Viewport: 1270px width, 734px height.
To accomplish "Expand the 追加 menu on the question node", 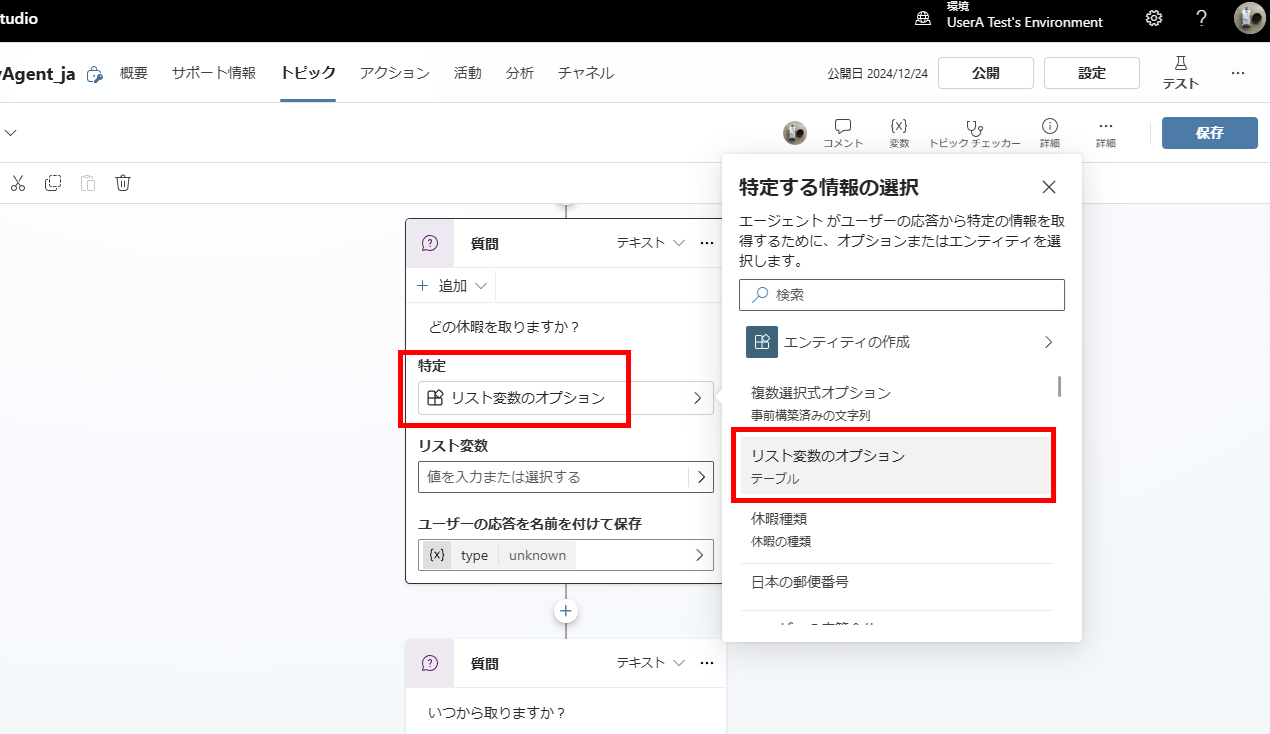I will click(450, 285).
